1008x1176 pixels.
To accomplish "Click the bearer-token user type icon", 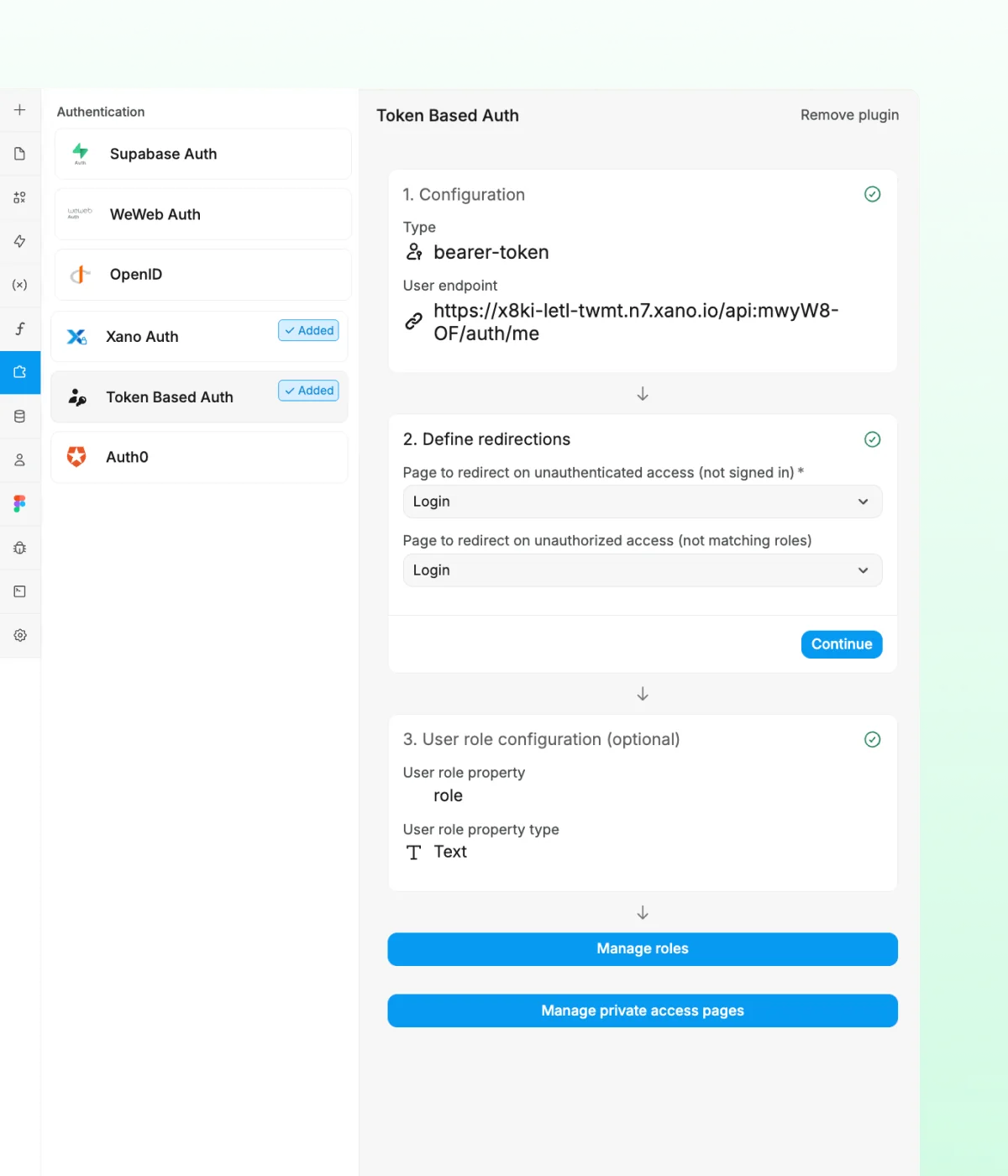I will coord(414,252).
